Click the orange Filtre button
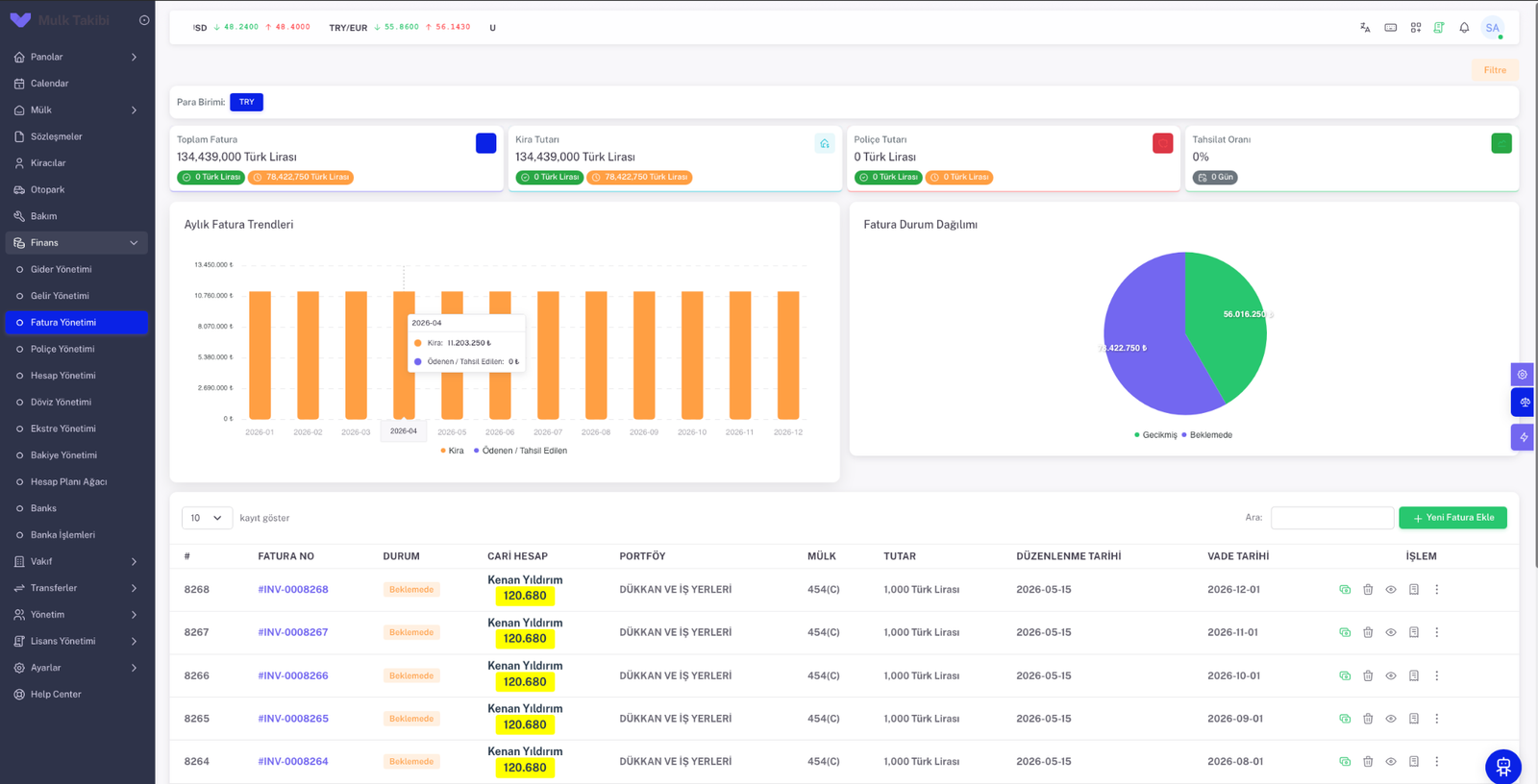The width and height of the screenshot is (1538, 784). coord(1495,70)
